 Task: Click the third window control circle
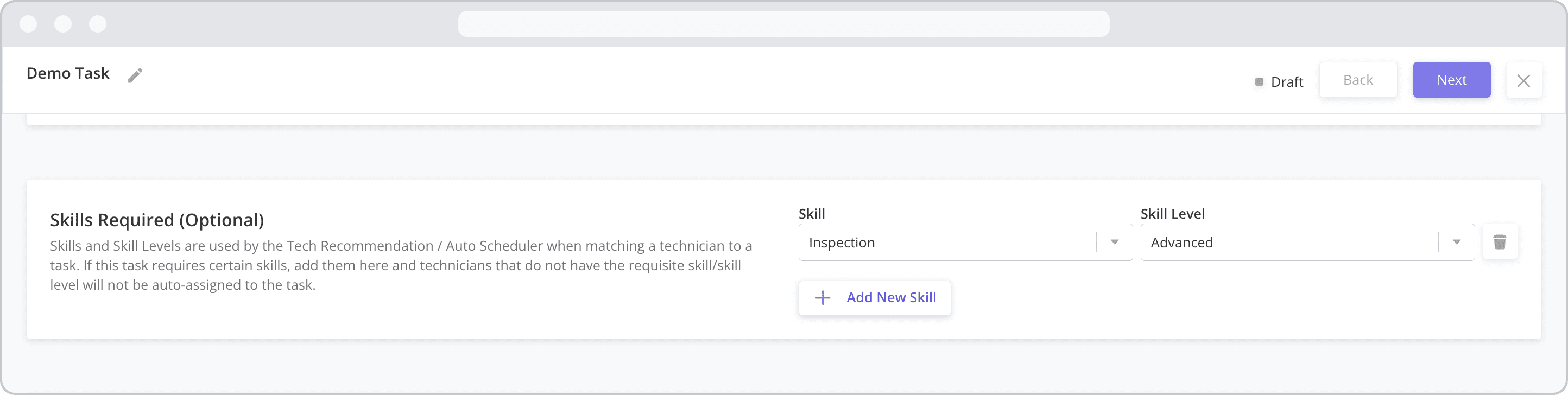click(97, 24)
